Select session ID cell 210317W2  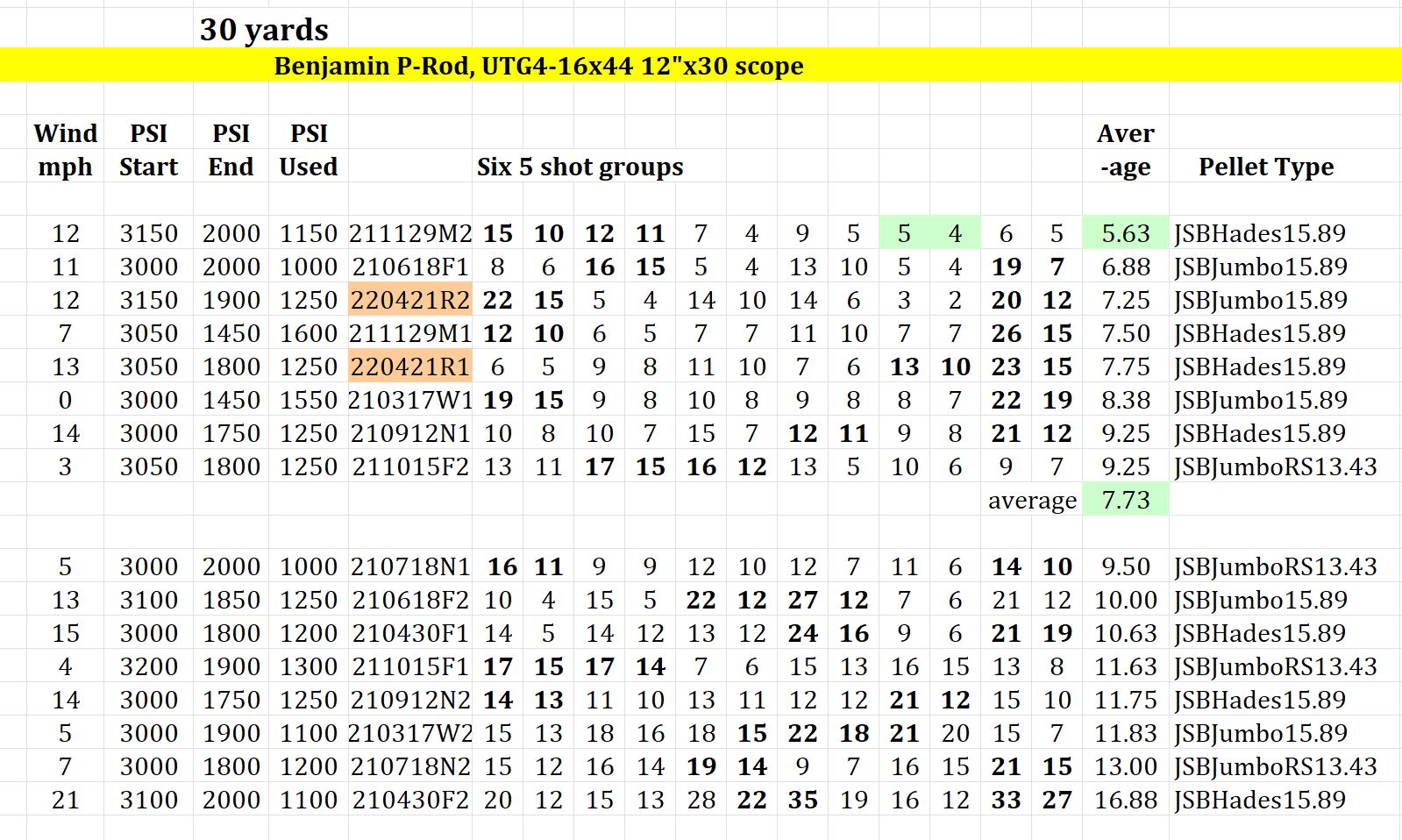(x=410, y=733)
